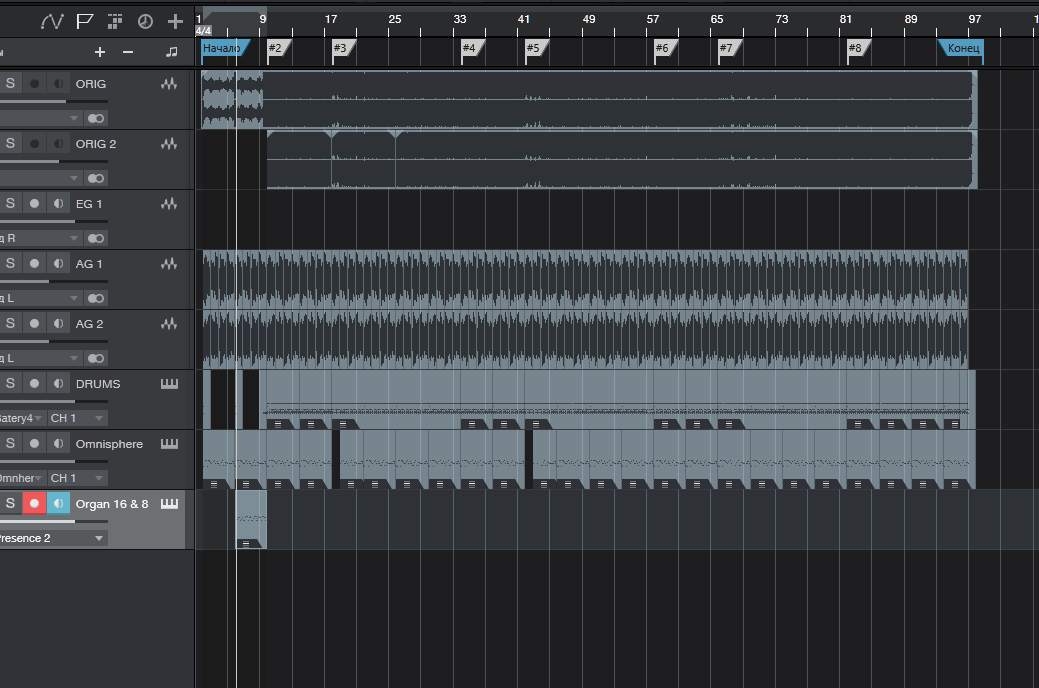Open the tempo track clock icon
Viewport: 1039px width, 688px height.
[145, 22]
